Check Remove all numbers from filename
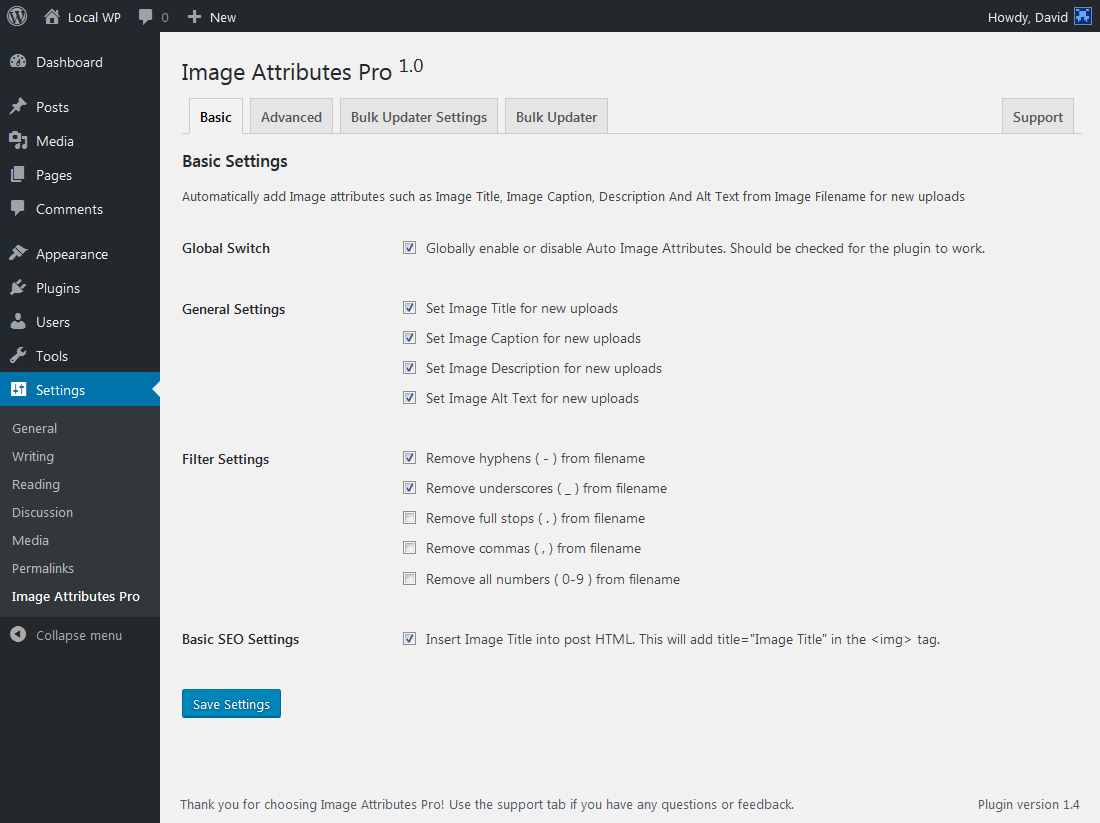 [409, 579]
